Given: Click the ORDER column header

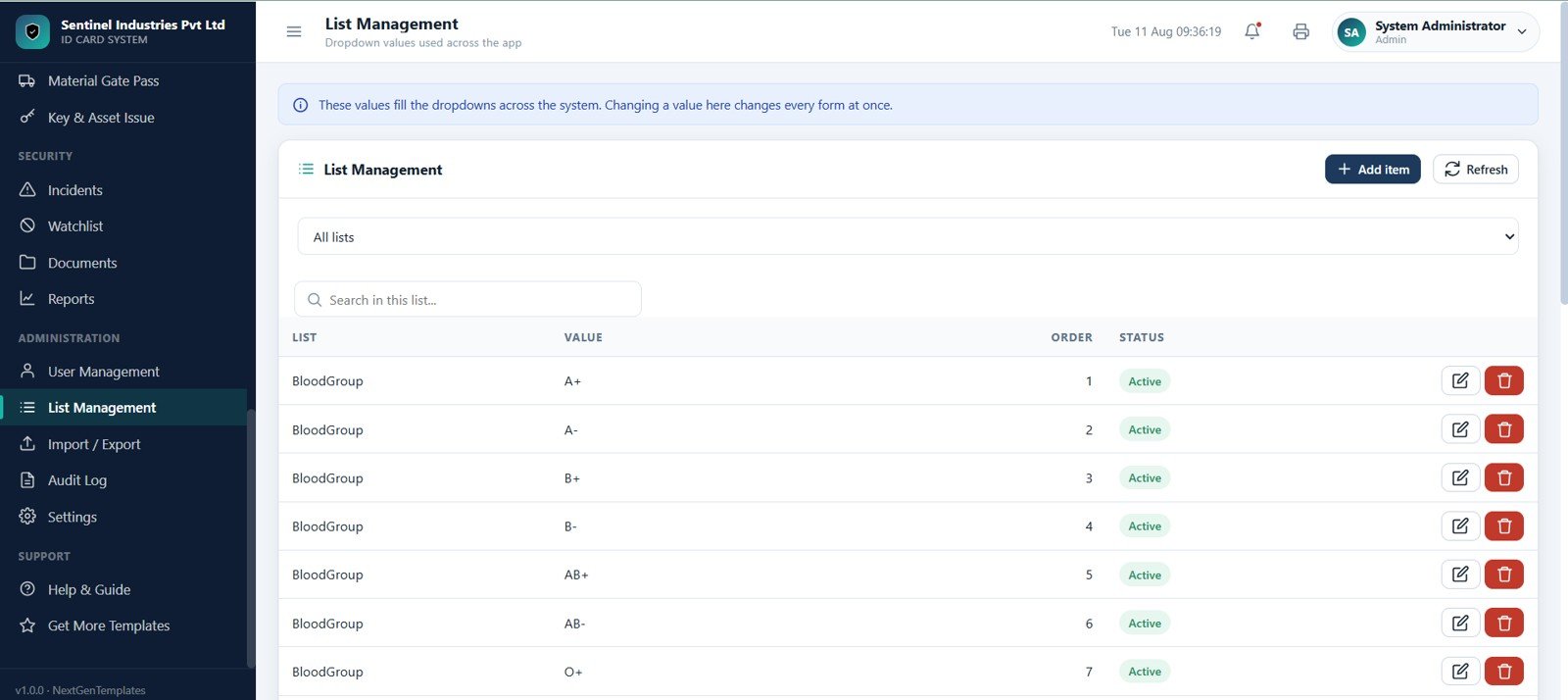Looking at the screenshot, I should tap(1071, 337).
